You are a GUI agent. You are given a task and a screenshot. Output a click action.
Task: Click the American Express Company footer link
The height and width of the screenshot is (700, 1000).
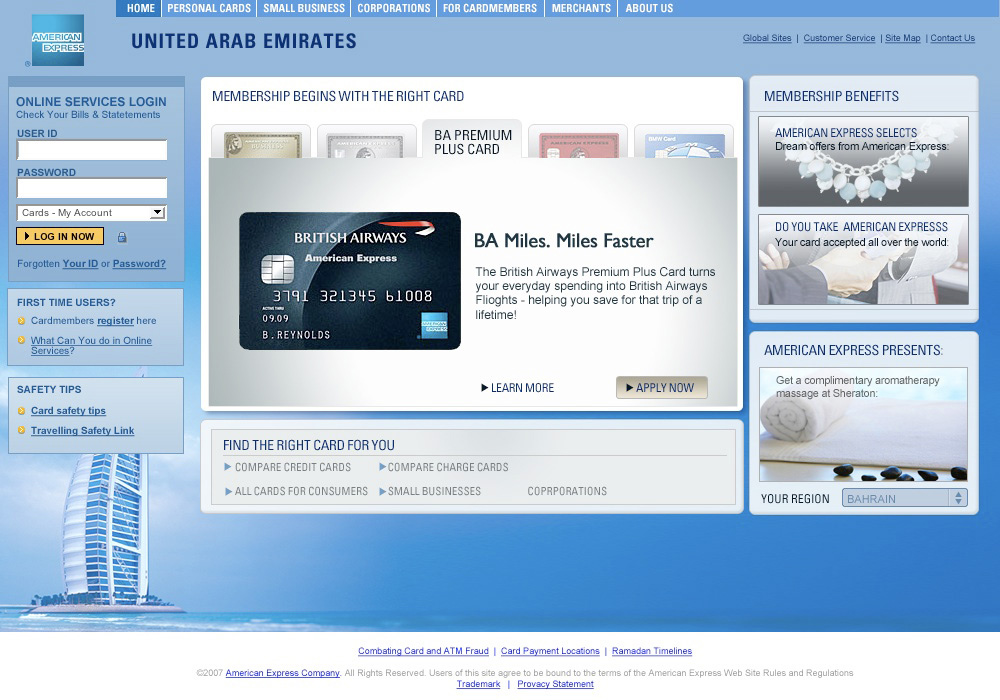(x=283, y=673)
